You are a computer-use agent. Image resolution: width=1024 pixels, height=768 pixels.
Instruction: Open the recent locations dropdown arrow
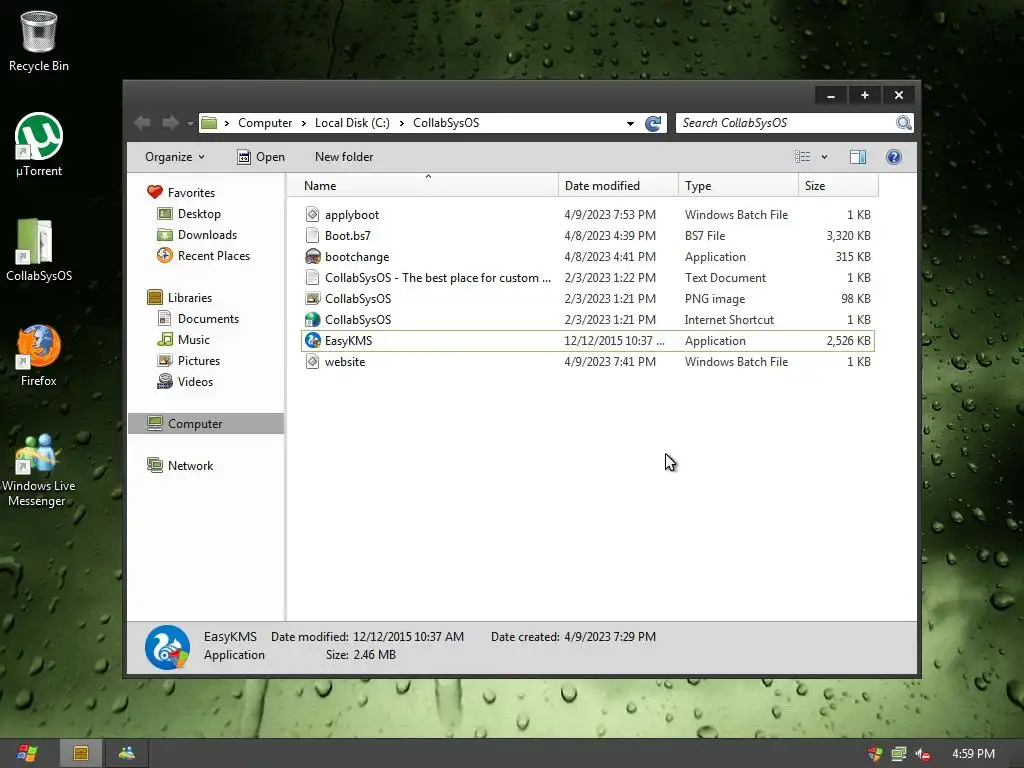click(190, 123)
